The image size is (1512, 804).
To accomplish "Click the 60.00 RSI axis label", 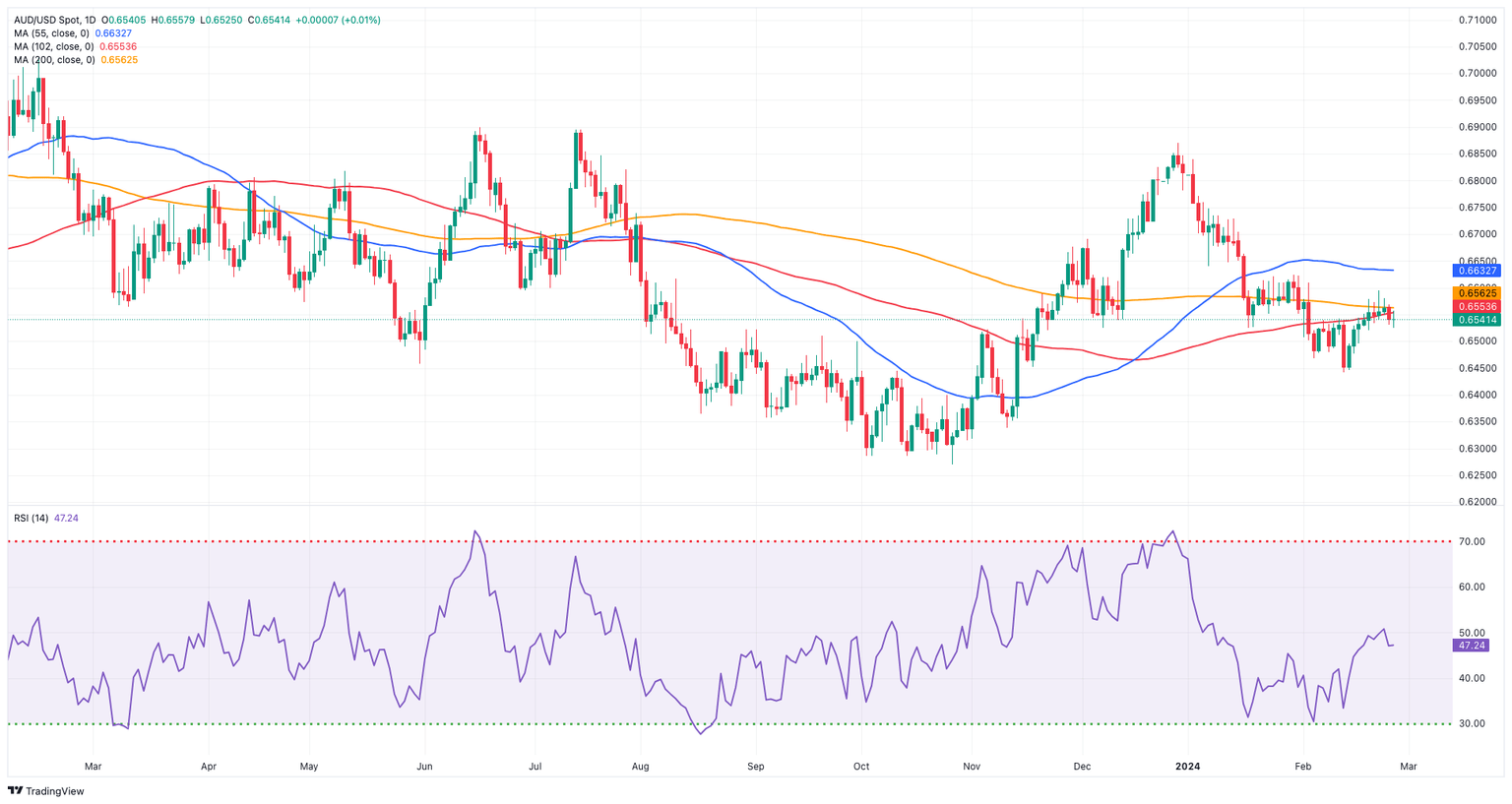I will 1472,588.
